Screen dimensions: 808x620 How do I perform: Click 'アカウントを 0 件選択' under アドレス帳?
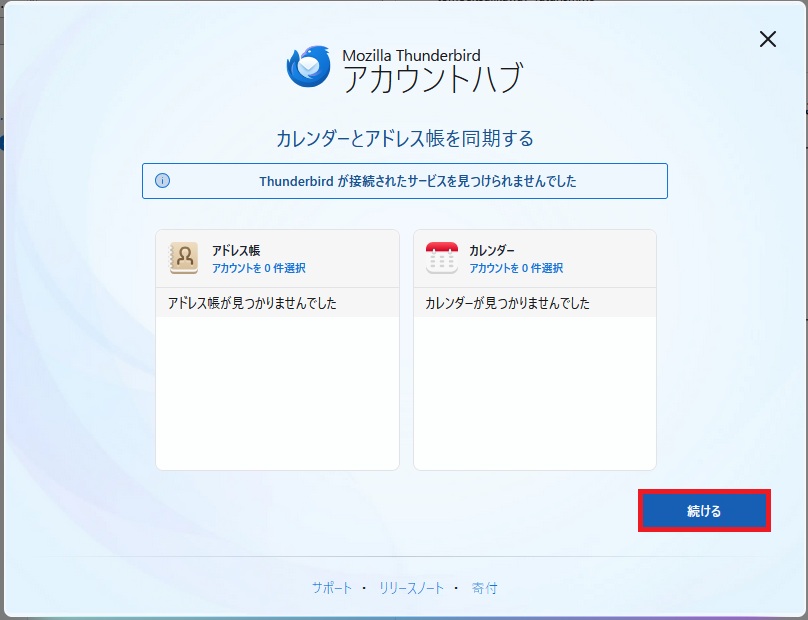[258, 268]
